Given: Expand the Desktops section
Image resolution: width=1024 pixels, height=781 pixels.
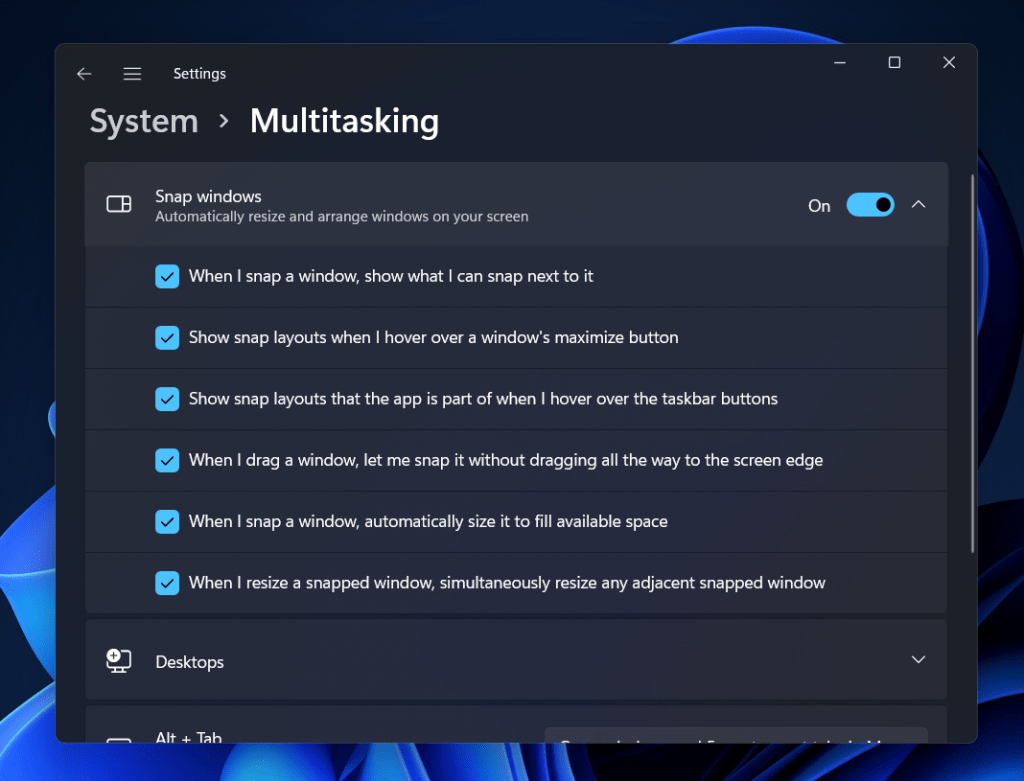Looking at the screenshot, I should (918, 660).
